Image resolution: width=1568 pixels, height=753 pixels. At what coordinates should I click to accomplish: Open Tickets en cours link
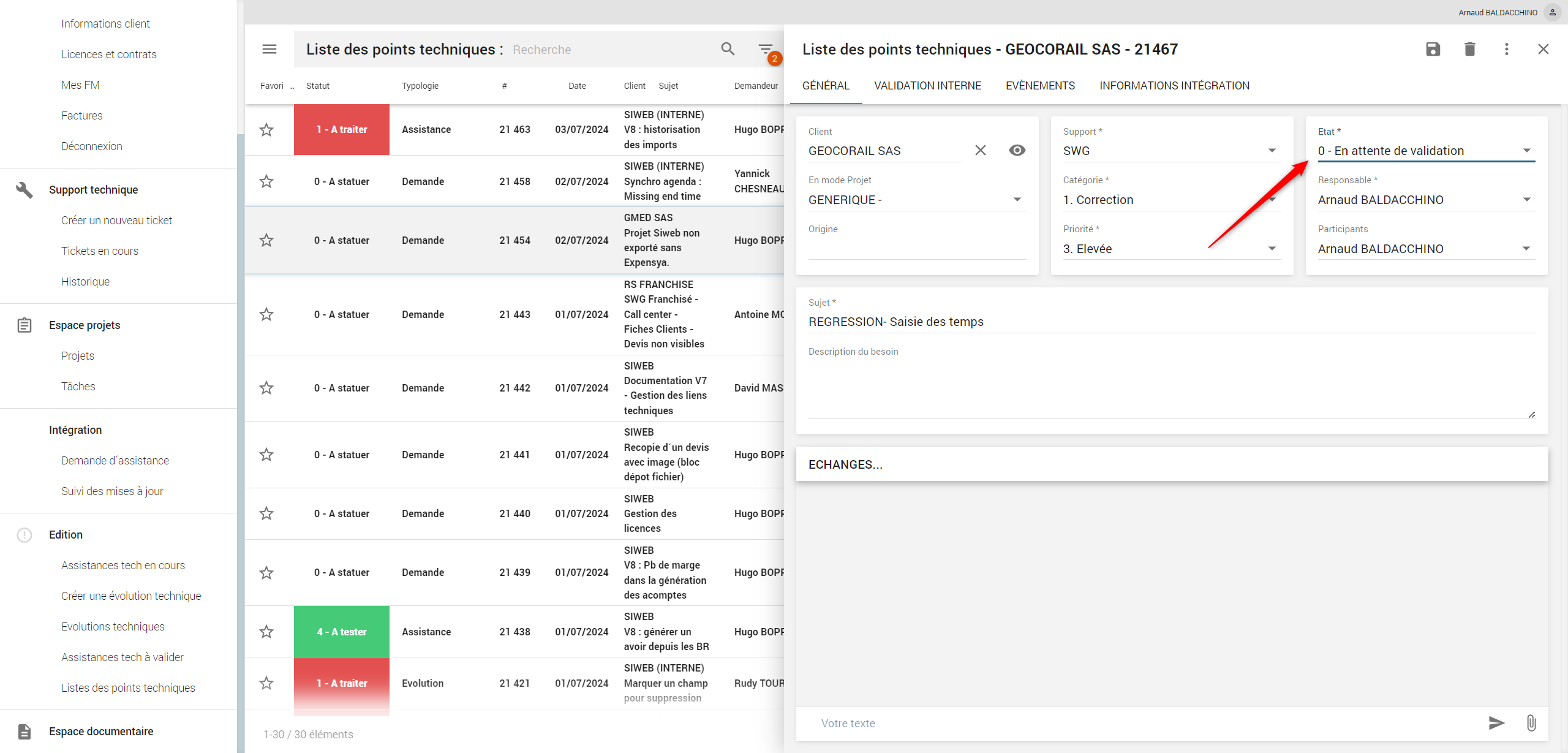click(100, 251)
